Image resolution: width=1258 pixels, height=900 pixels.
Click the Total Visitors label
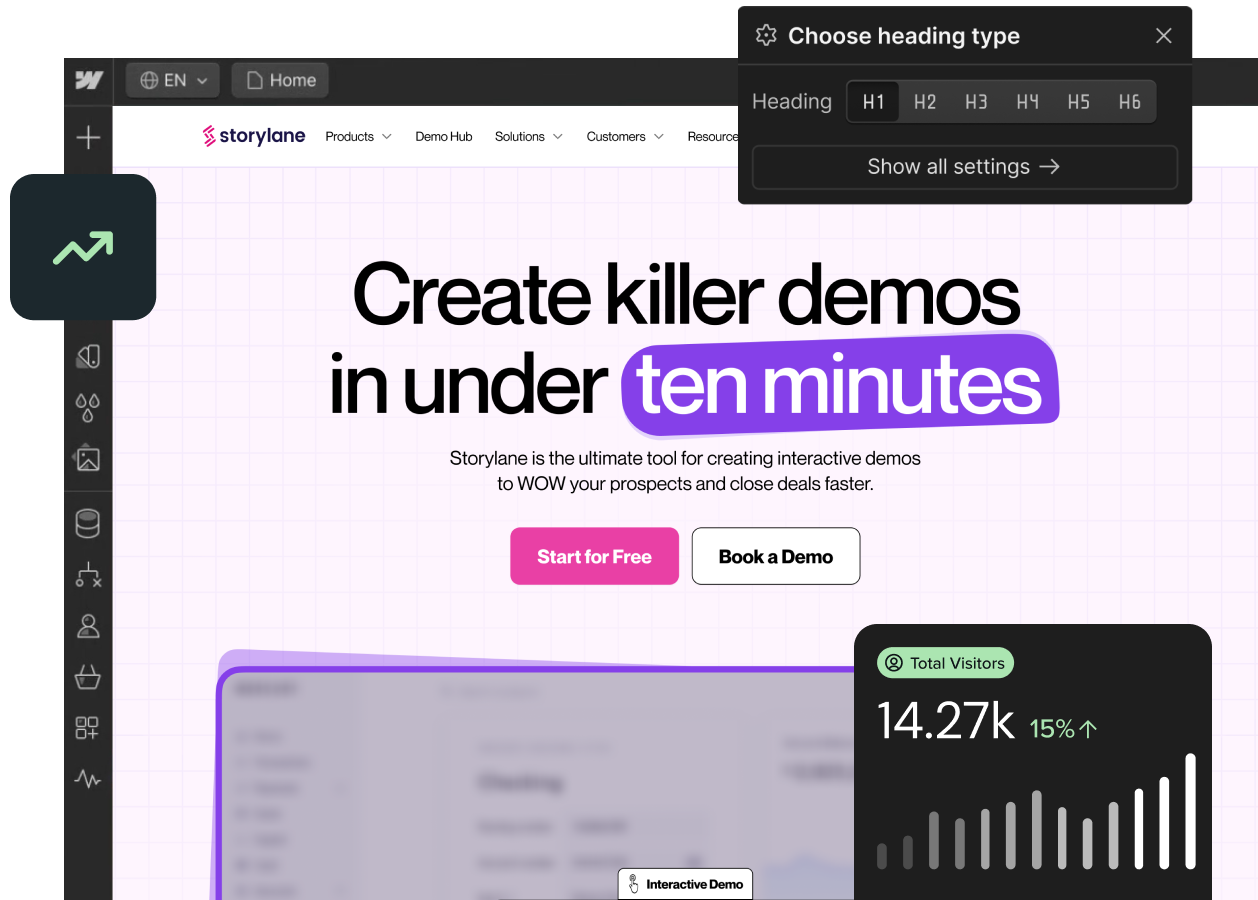(946, 663)
